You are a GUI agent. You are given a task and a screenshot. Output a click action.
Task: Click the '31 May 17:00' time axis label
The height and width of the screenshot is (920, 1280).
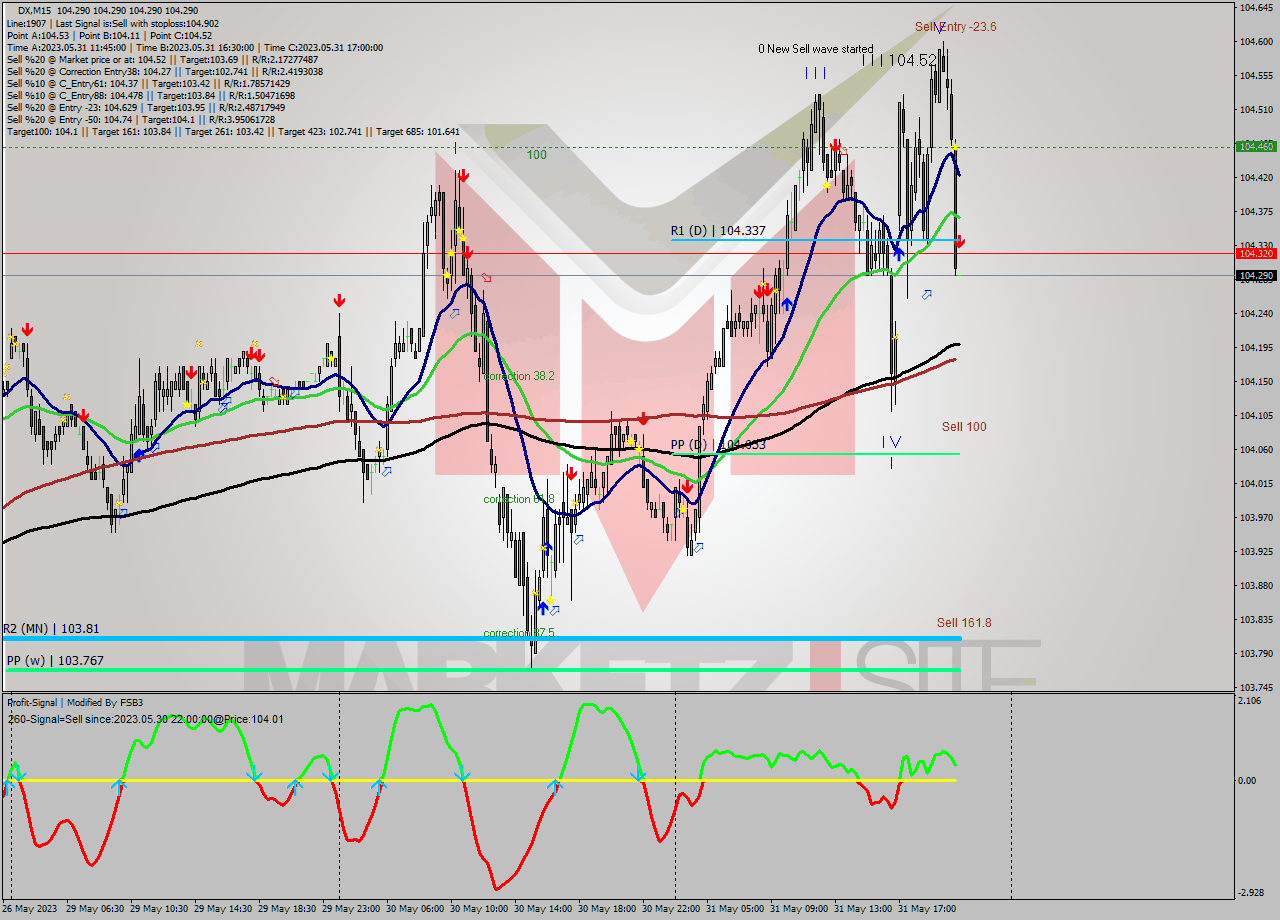(x=928, y=909)
